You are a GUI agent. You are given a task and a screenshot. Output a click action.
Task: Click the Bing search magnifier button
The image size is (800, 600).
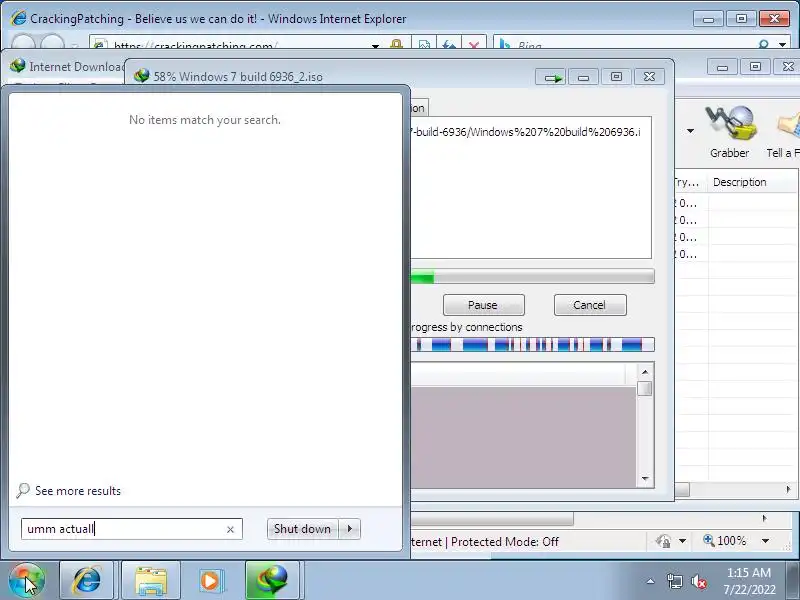(763, 45)
